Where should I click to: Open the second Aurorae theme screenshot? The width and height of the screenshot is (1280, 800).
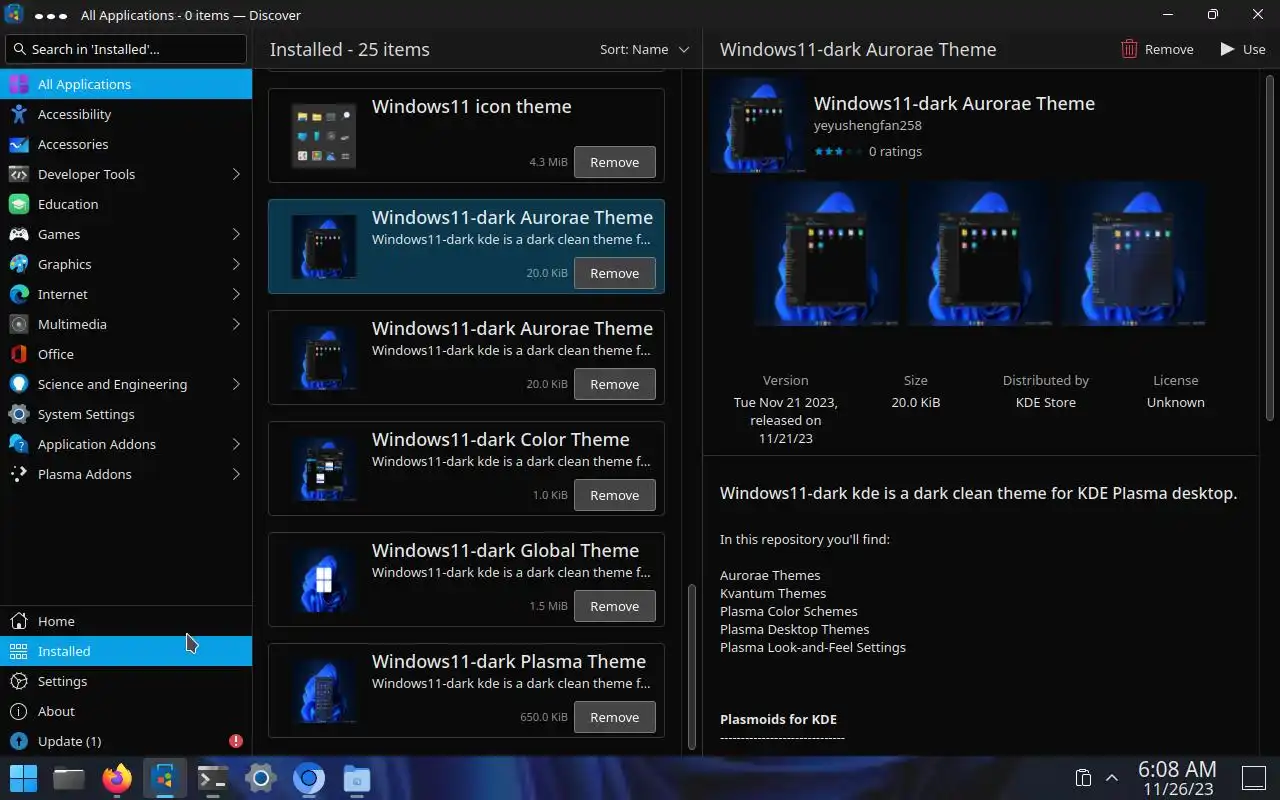pos(979,254)
